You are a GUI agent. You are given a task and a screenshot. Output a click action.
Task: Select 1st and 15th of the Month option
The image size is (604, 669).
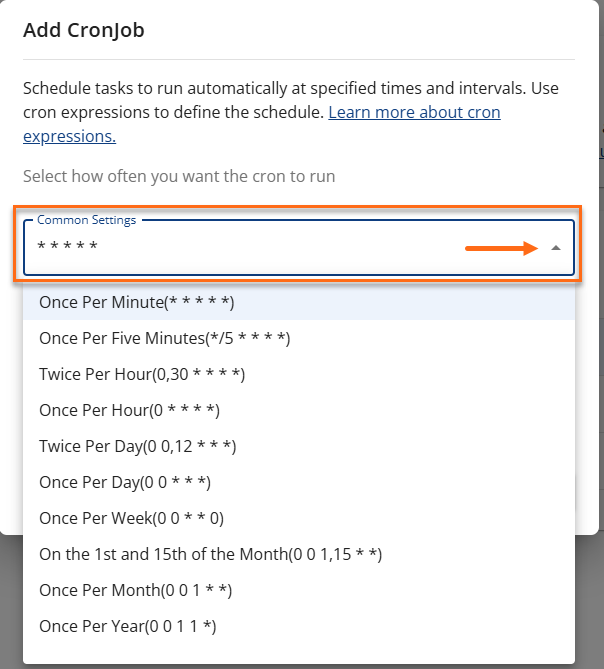[211, 554]
